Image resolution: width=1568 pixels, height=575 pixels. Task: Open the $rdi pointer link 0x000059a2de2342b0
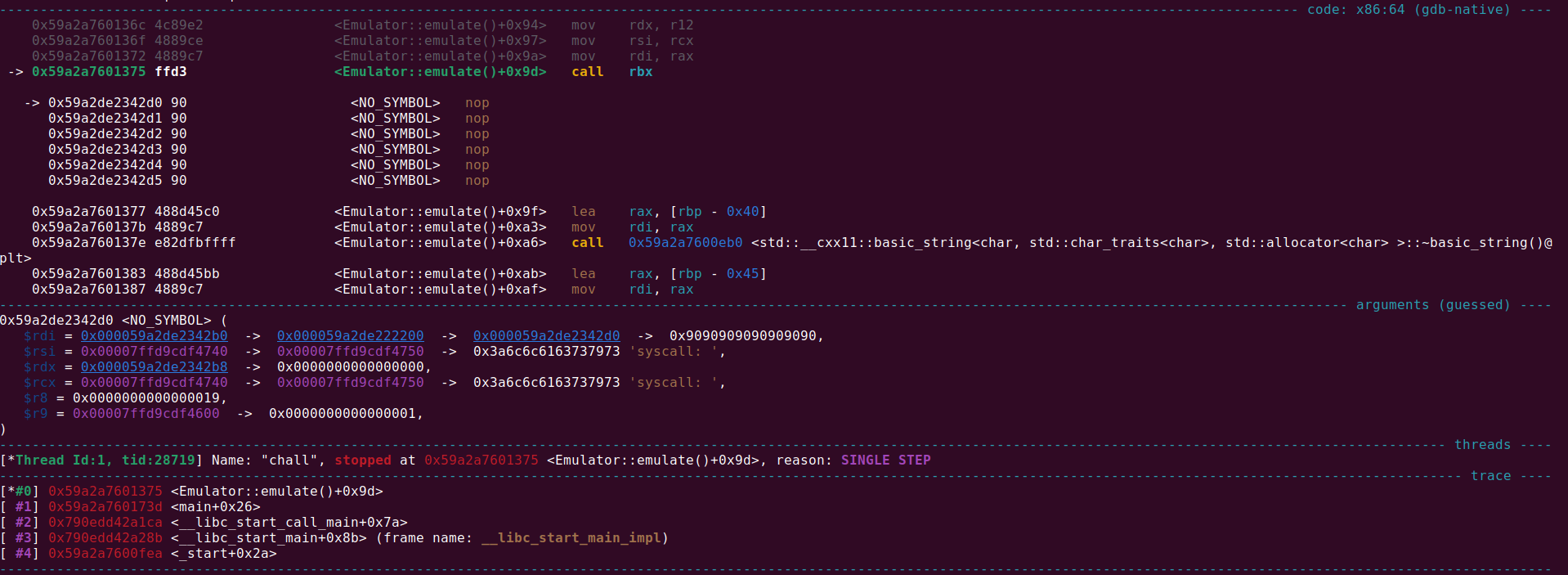tap(155, 336)
